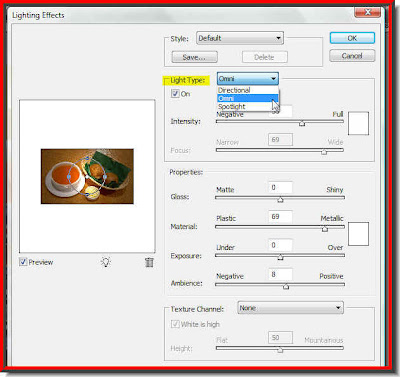Image resolution: width=400 pixels, height=377 pixels.
Task: Choose Omni from the light type list
Action: [248, 98]
